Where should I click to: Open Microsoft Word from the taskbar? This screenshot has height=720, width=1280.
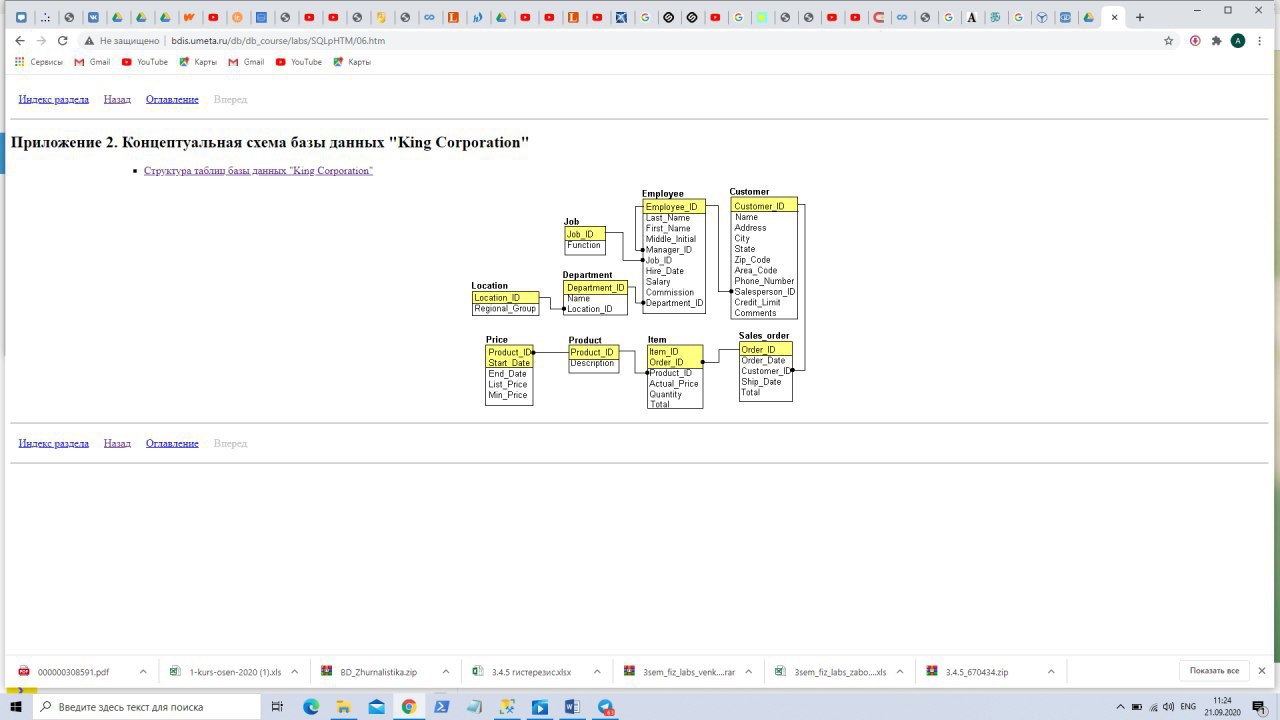point(572,707)
